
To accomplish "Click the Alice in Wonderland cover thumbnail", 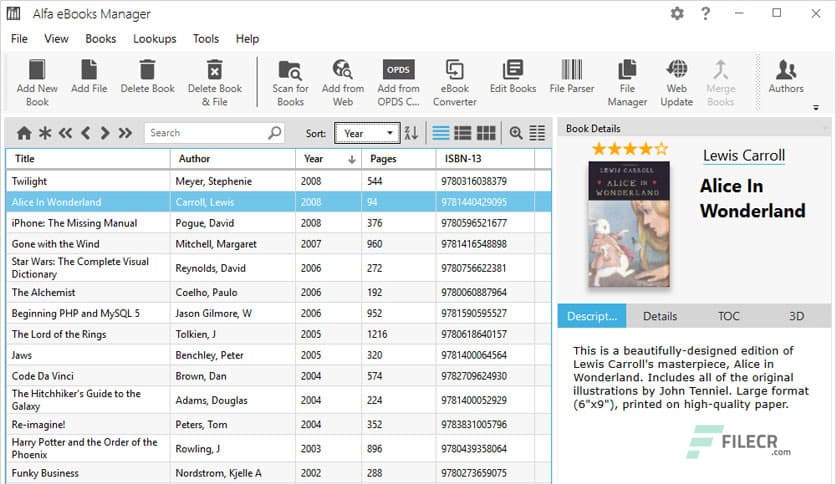I will (629, 224).
